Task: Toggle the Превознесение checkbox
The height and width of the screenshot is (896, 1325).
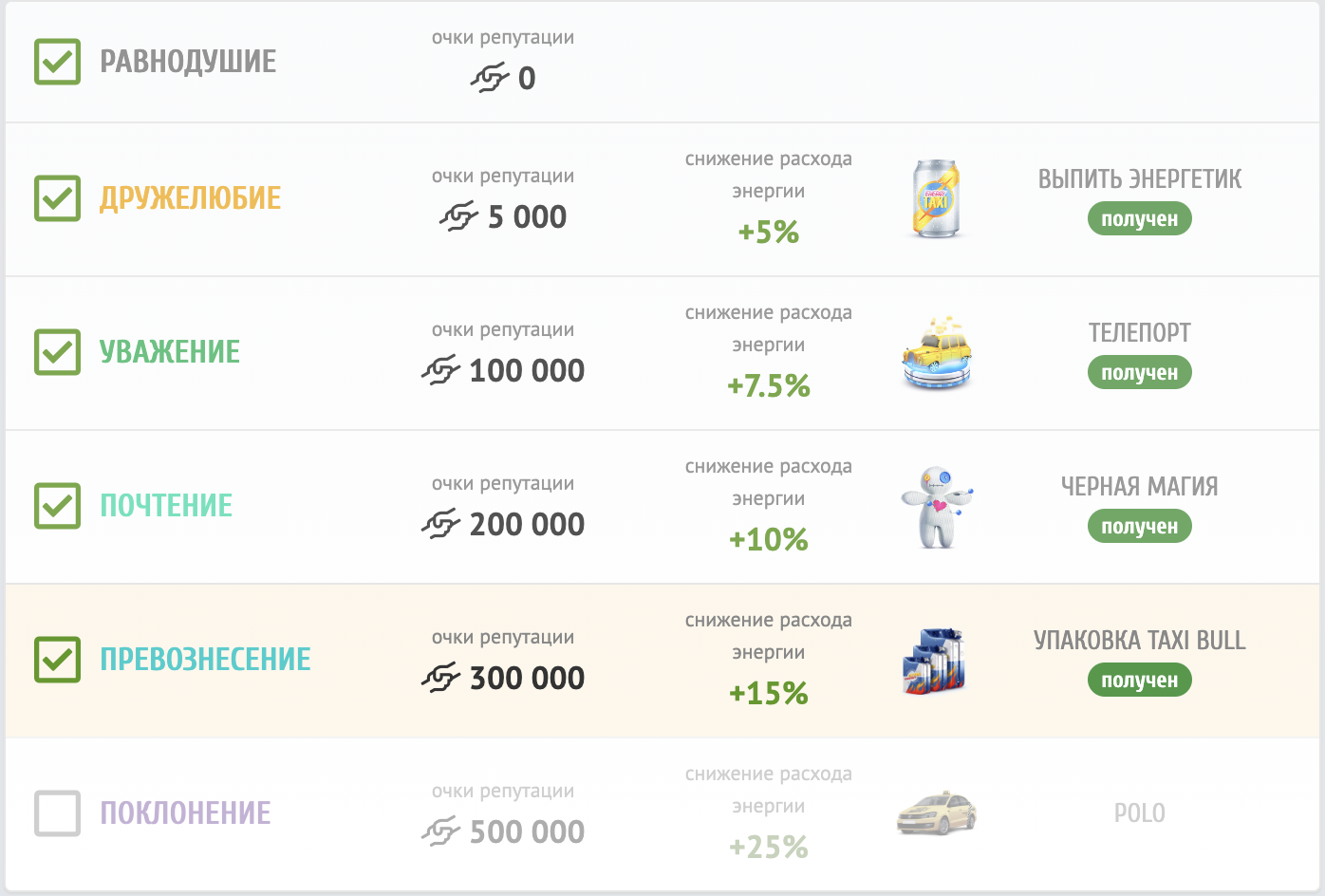Action: 57,660
